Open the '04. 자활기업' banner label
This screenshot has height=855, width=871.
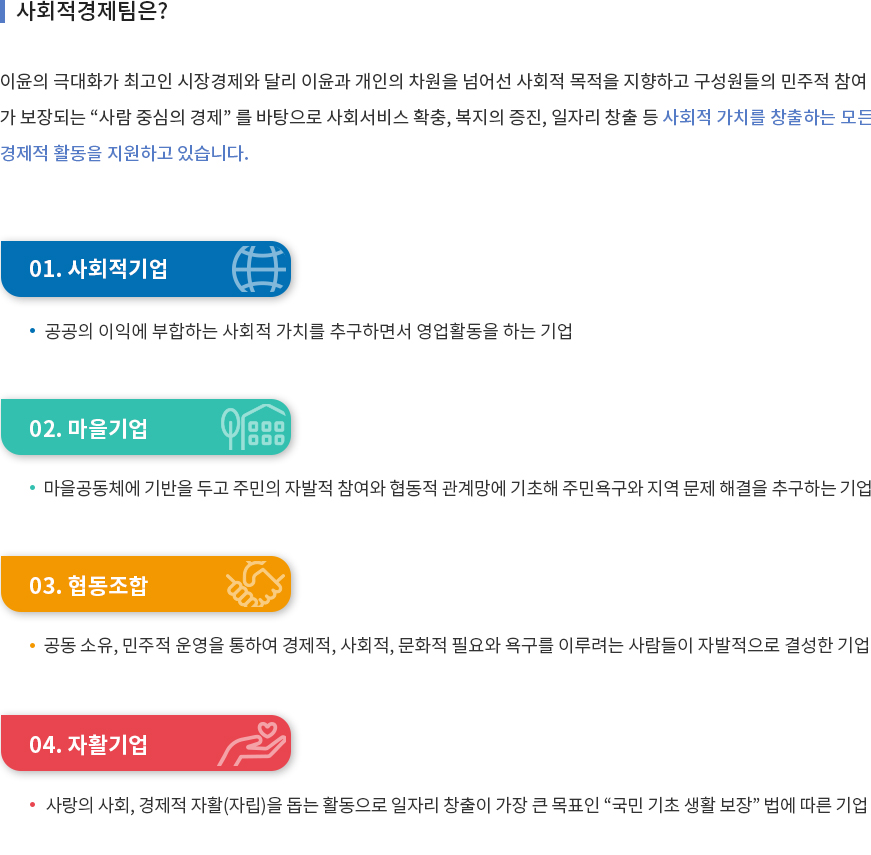88,744
